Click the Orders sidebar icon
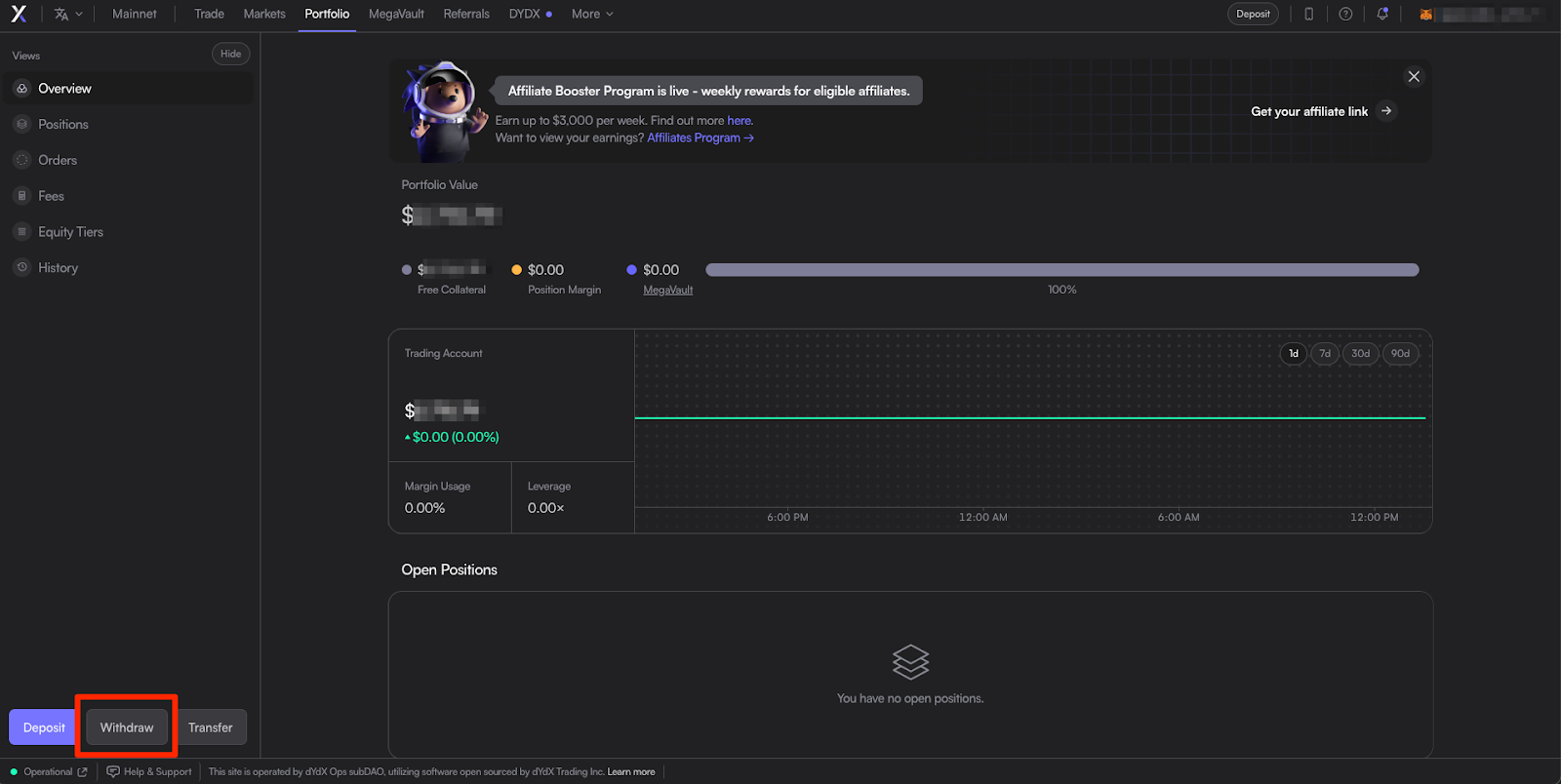The width and height of the screenshot is (1561, 784). pos(22,160)
